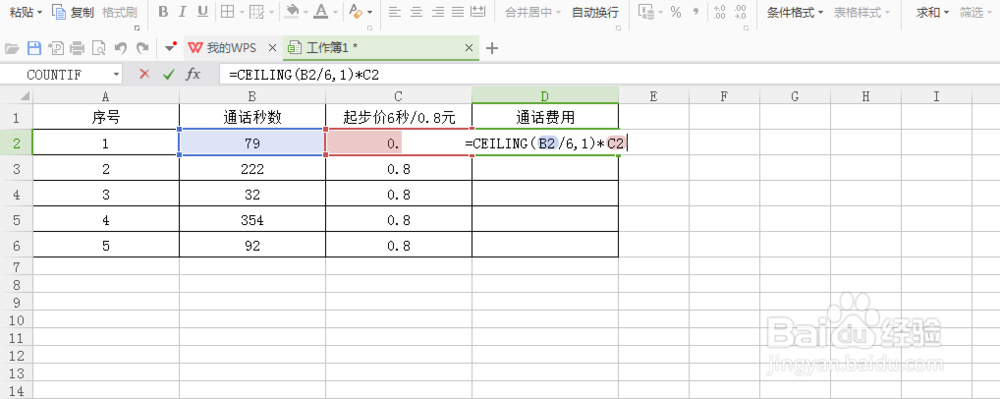
Task: Click cell with value 222
Action: click(x=253, y=169)
